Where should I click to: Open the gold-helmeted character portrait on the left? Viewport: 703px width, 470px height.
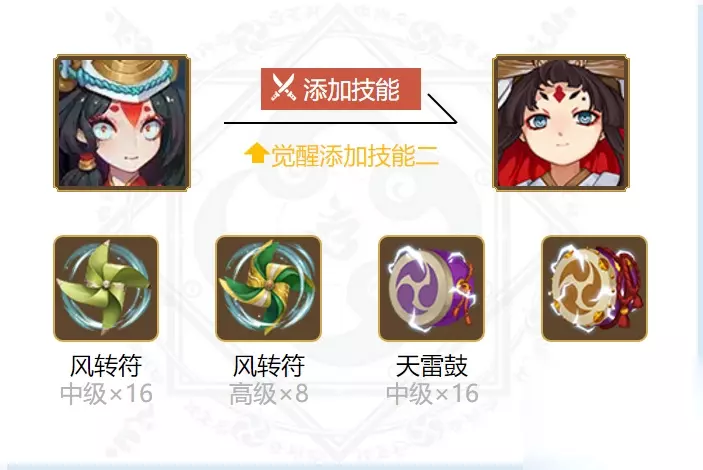(x=122, y=123)
